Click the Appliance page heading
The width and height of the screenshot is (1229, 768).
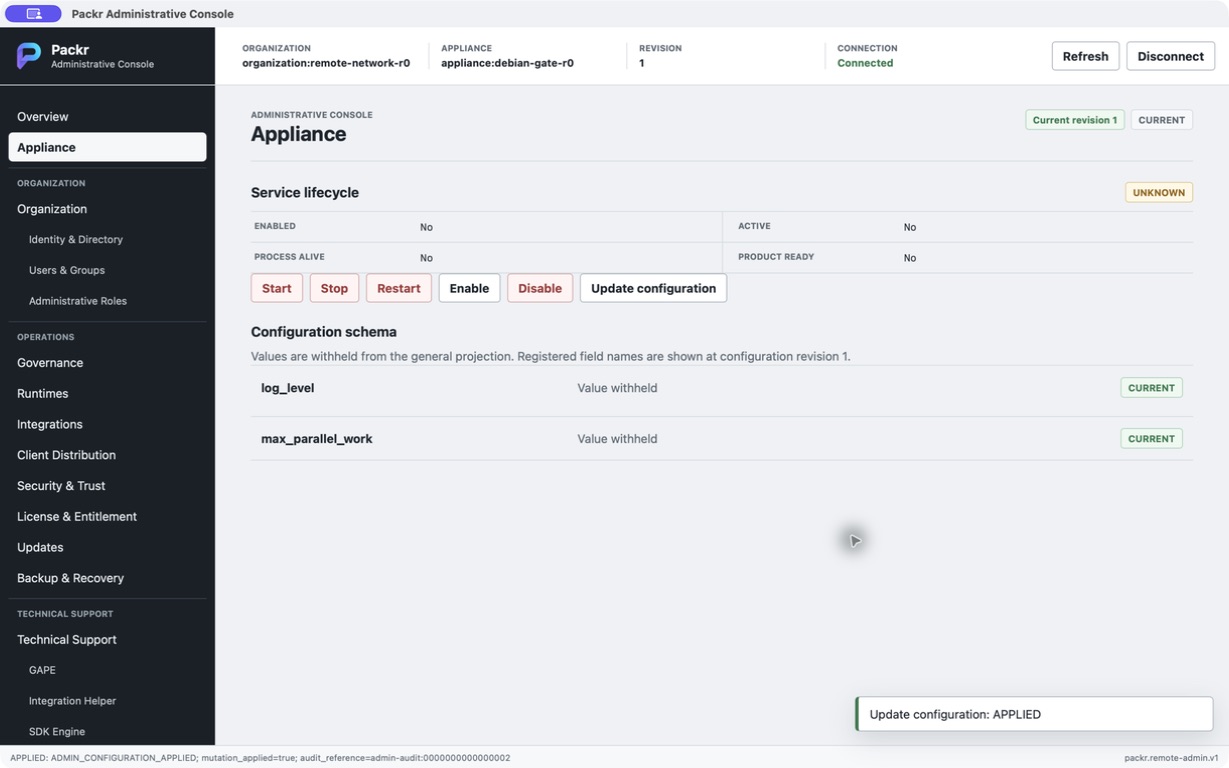[299, 134]
